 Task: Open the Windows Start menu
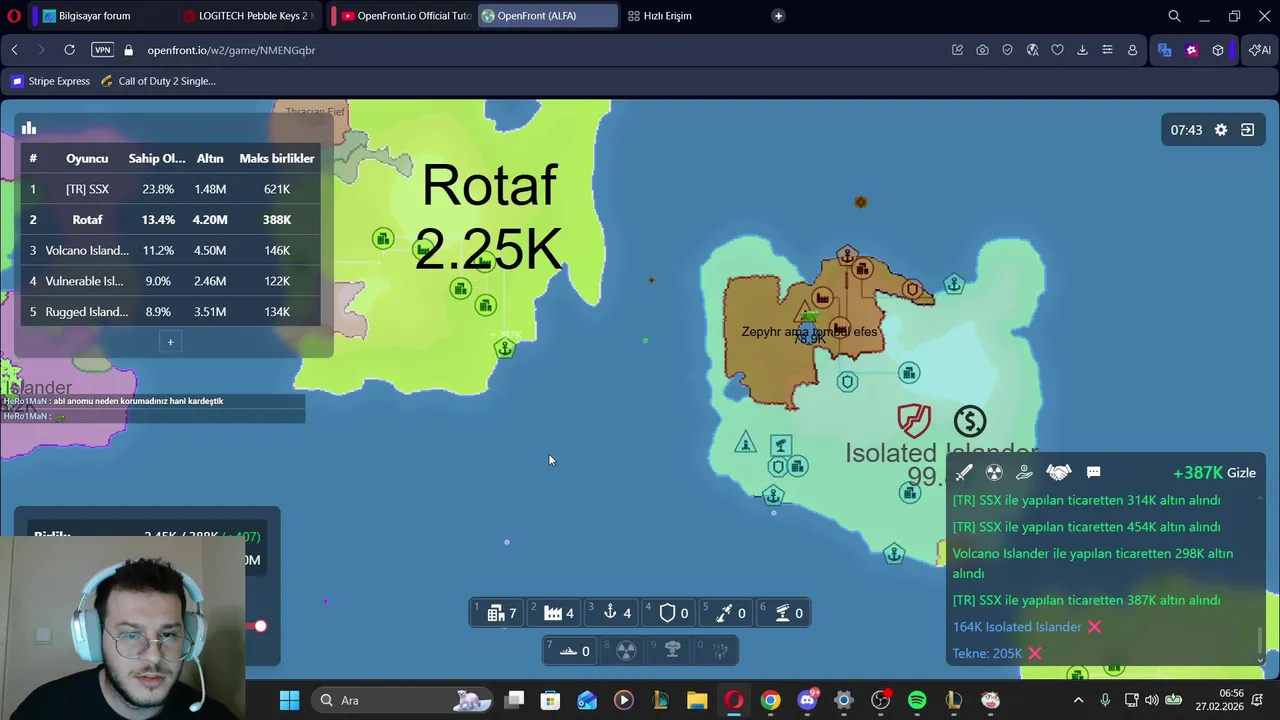[x=289, y=700]
